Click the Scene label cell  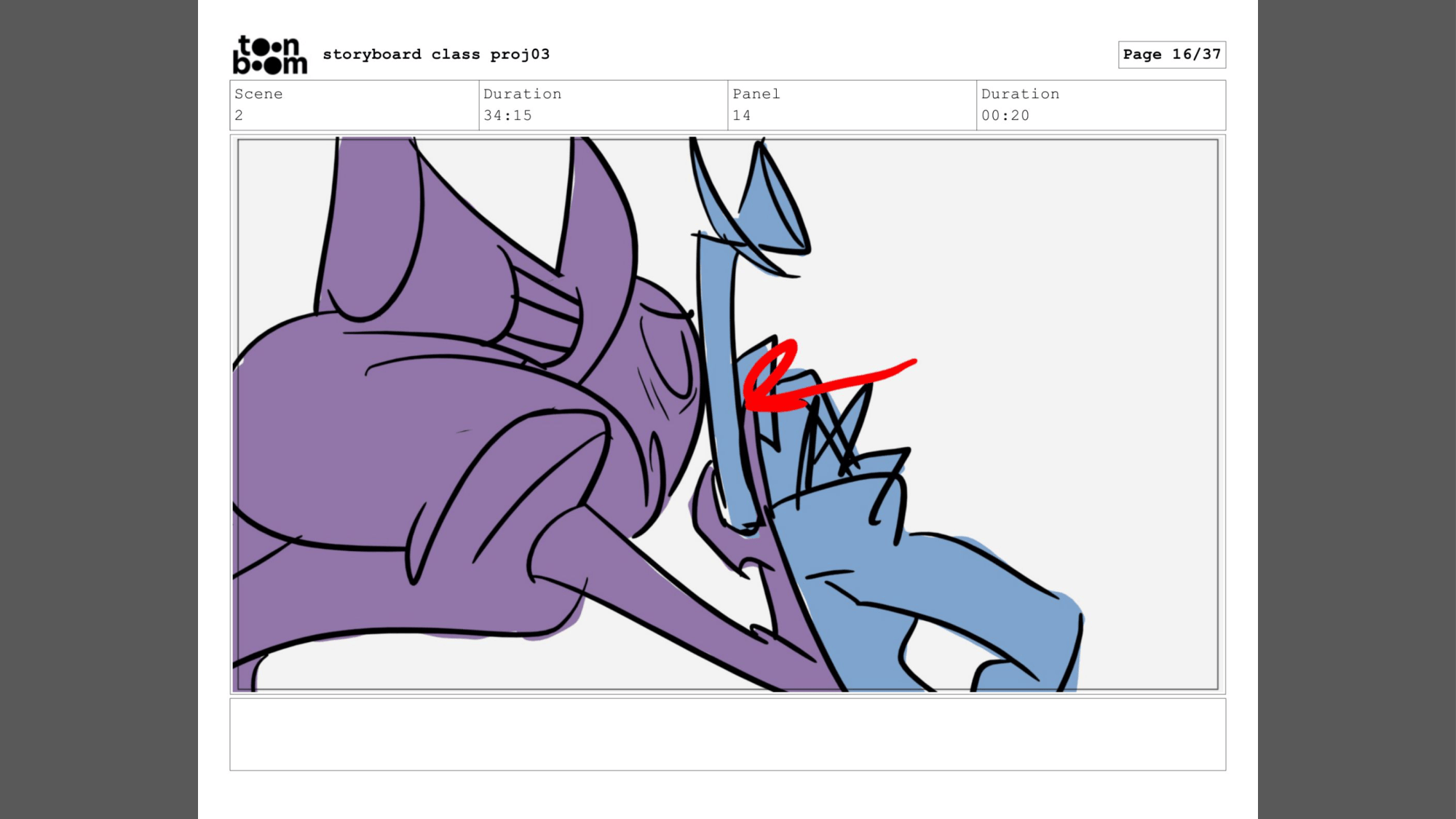click(x=258, y=94)
